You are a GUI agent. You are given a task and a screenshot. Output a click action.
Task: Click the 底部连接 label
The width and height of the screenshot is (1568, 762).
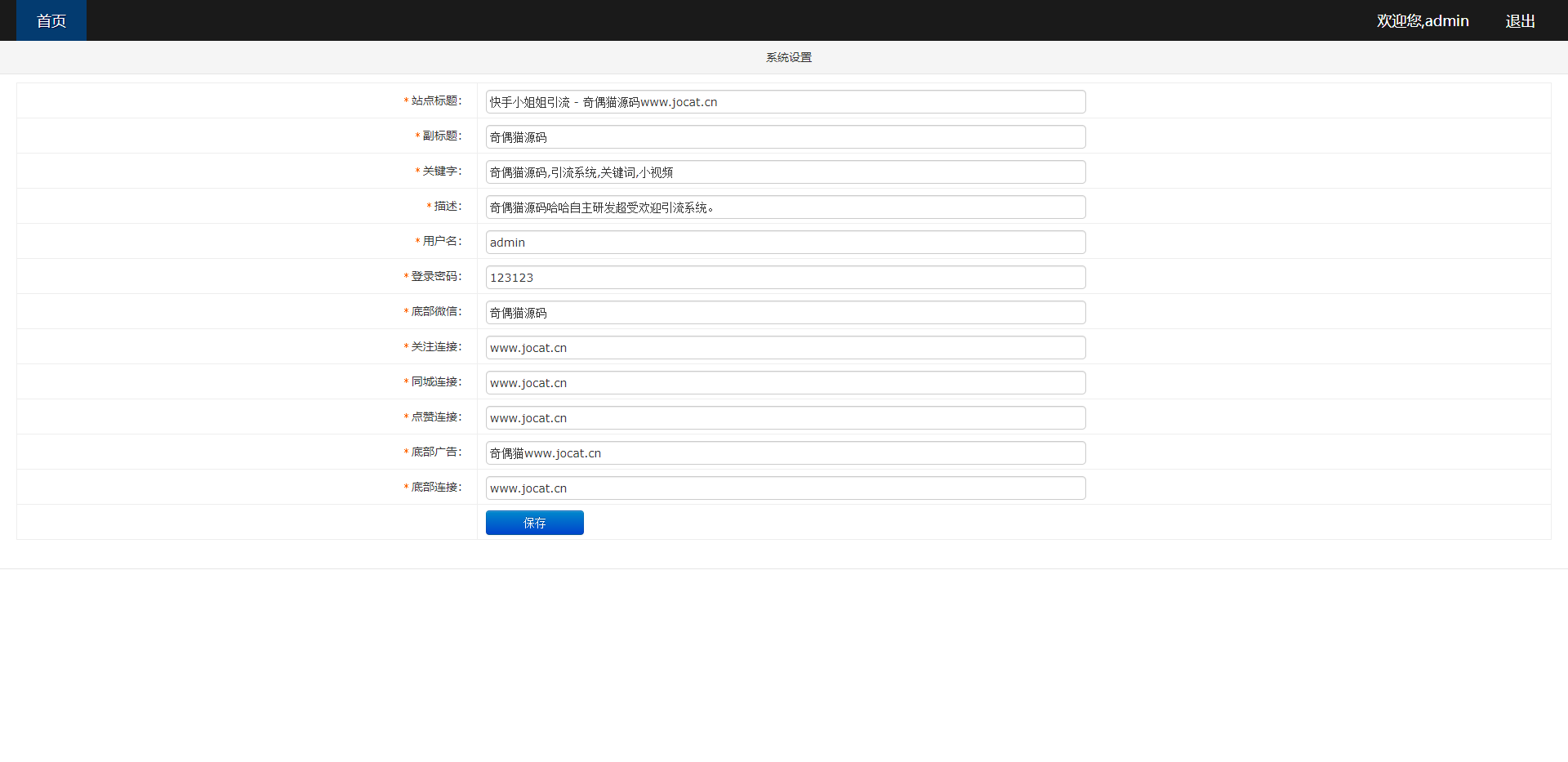click(436, 487)
